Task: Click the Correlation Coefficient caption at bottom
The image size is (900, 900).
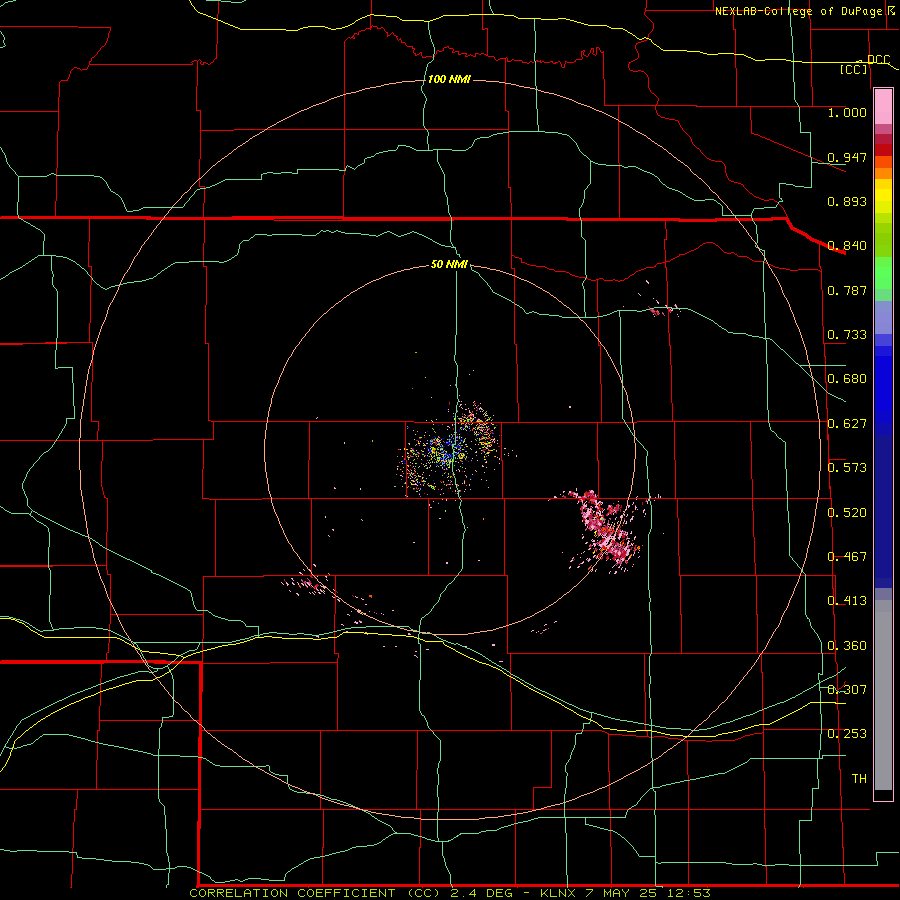Action: tap(450, 893)
